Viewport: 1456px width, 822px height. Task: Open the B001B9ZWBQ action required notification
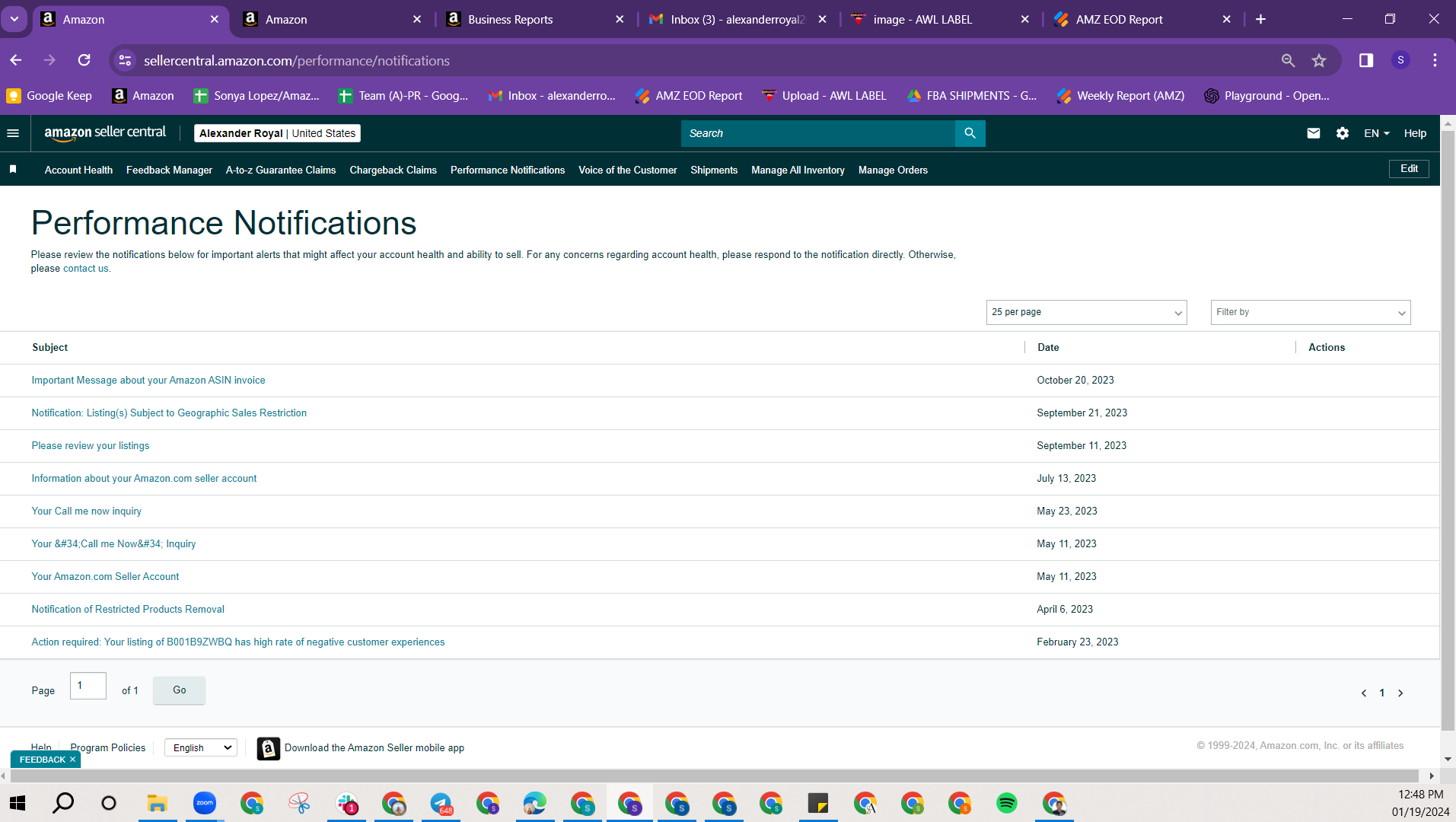(238, 642)
